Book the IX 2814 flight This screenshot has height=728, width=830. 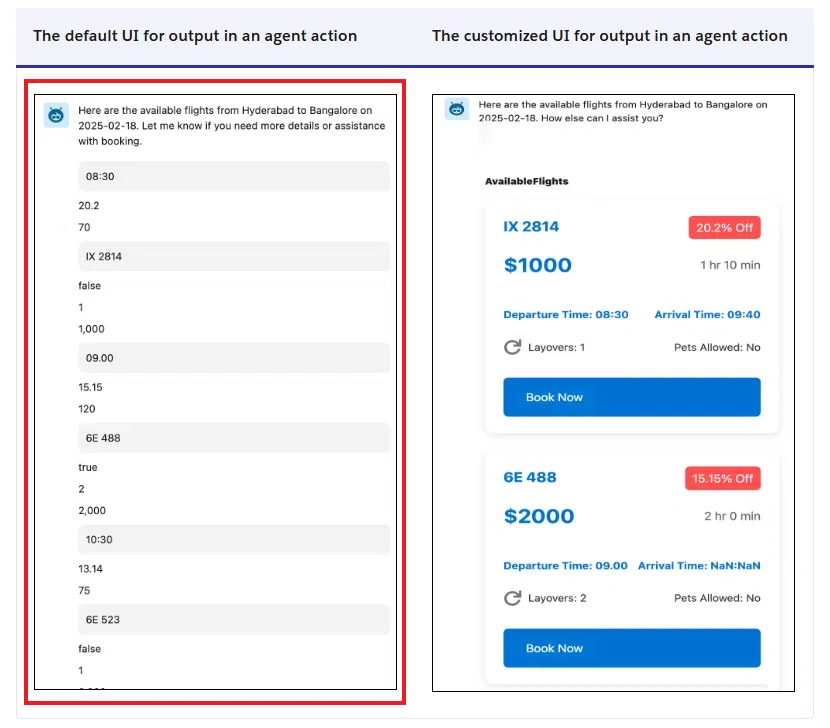631,397
